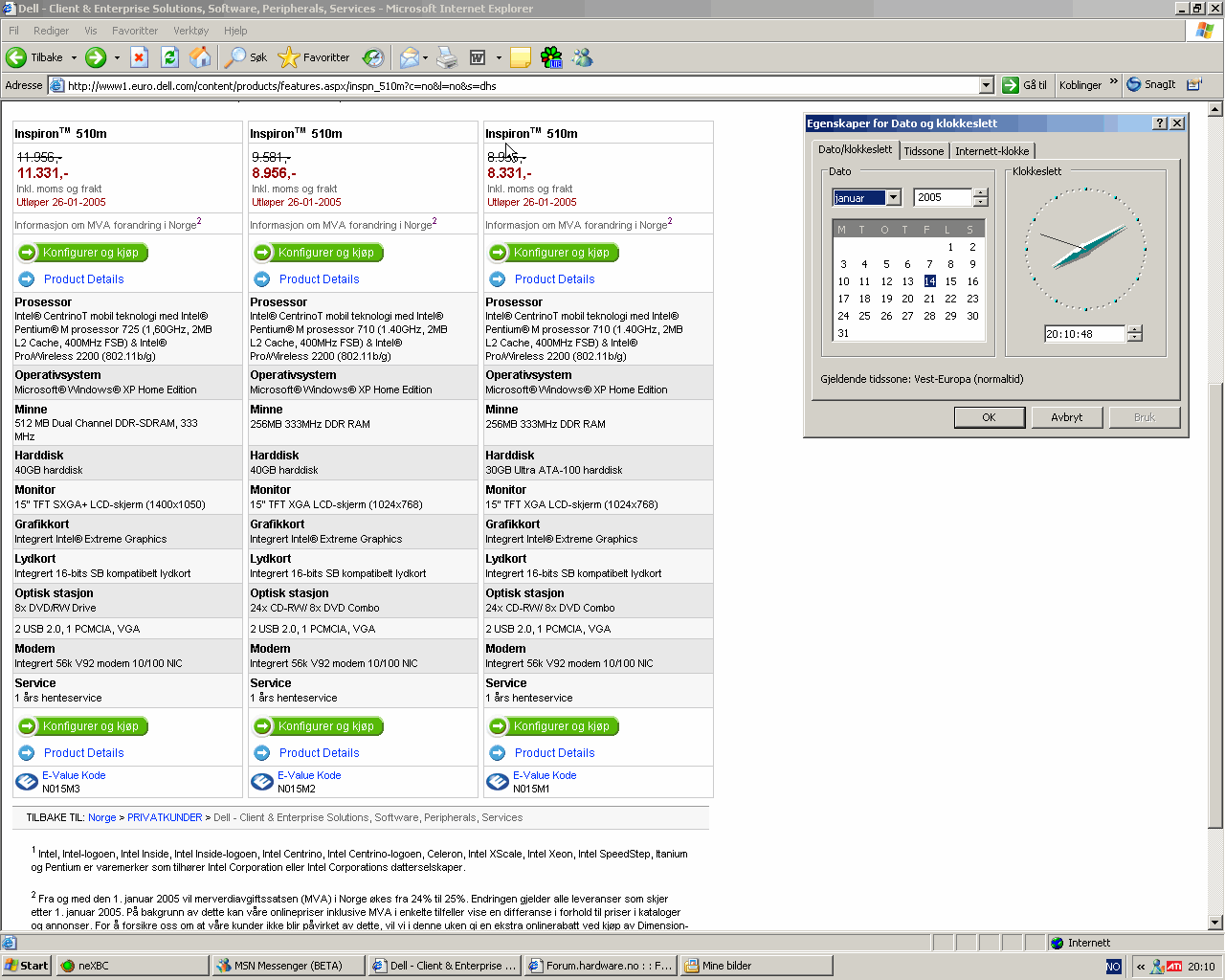Expand the Koblinger links chevron
This screenshot has height=980, width=1225.
[1114, 81]
